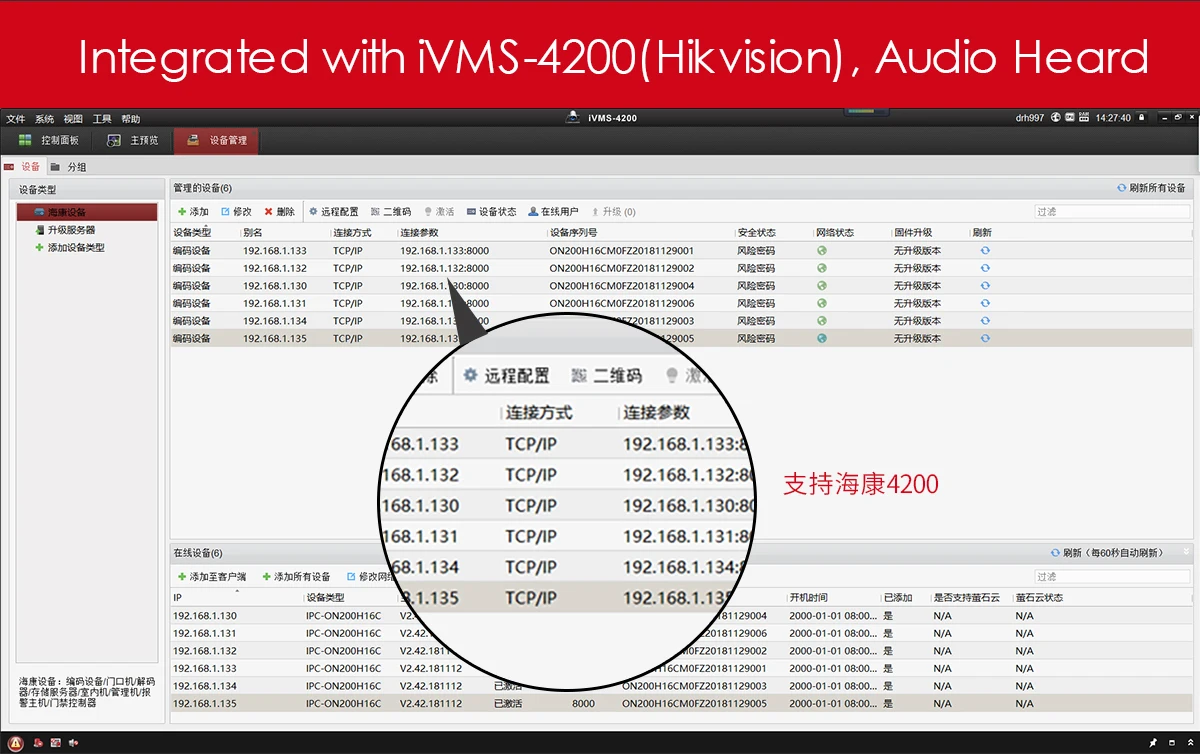This screenshot has height=754, width=1200.
Task: Click the drh997 user name
Action: (x=1030, y=118)
